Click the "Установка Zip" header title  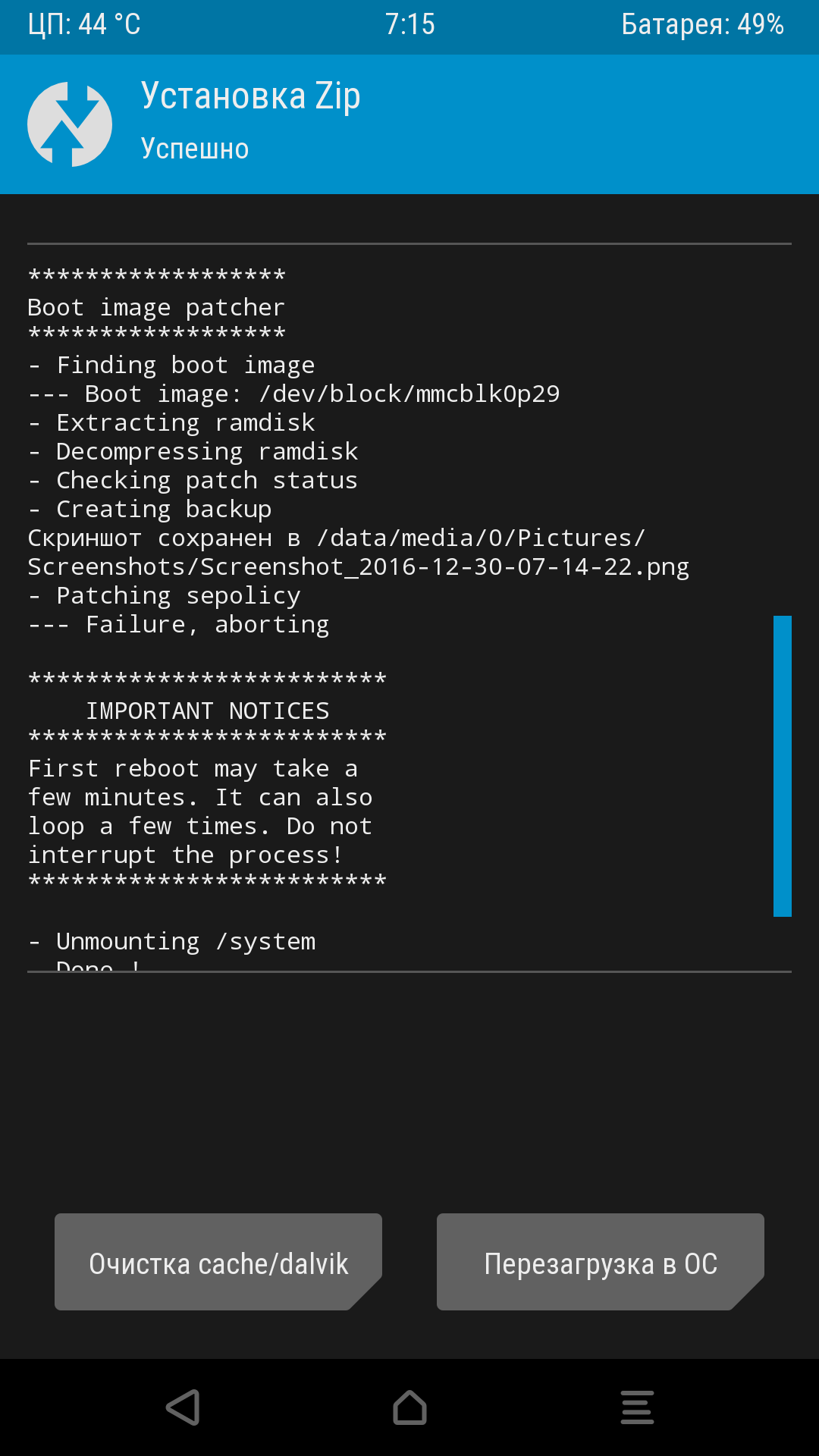pyautogui.click(x=250, y=96)
